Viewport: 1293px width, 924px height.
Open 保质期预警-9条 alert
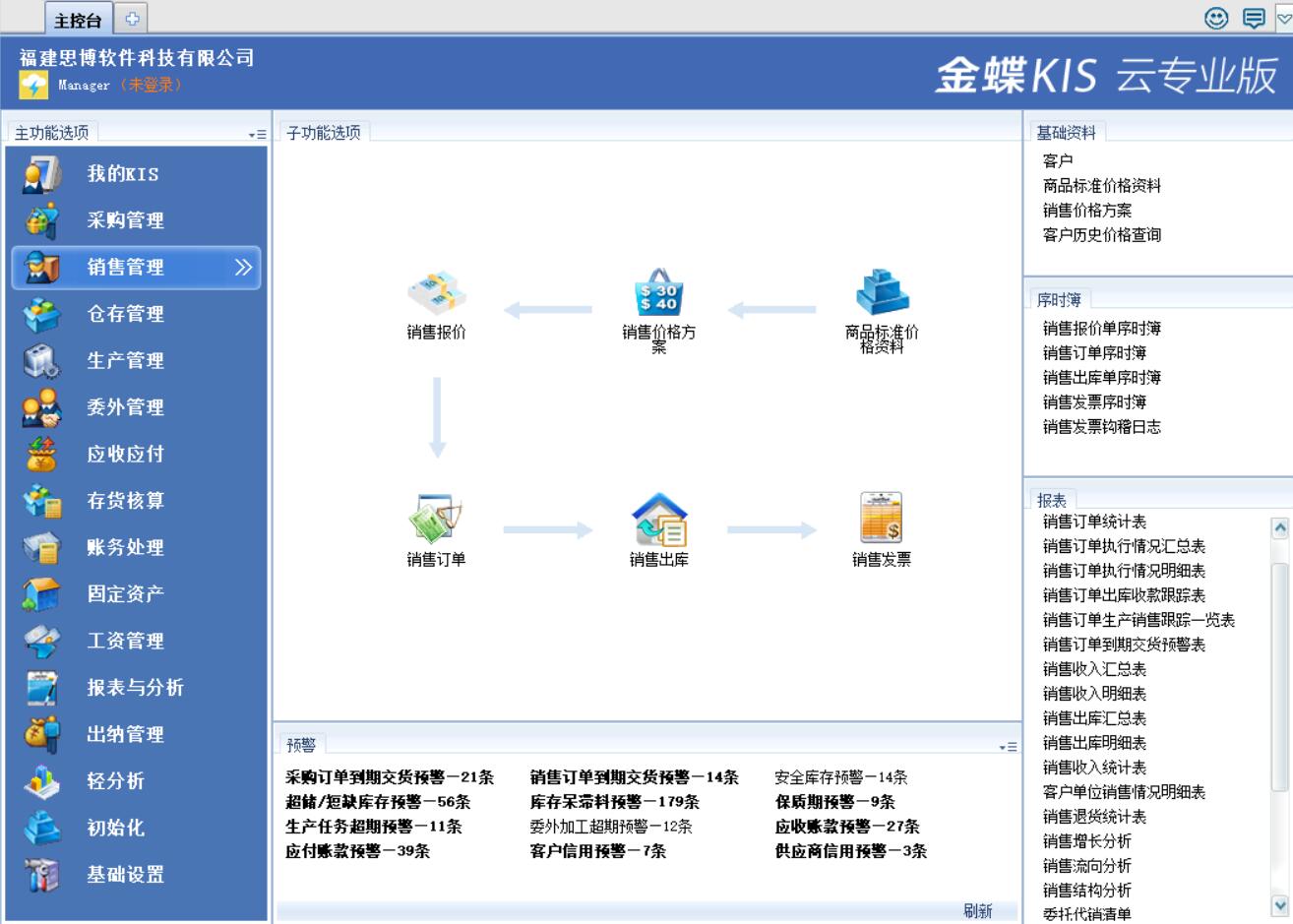[x=835, y=802]
